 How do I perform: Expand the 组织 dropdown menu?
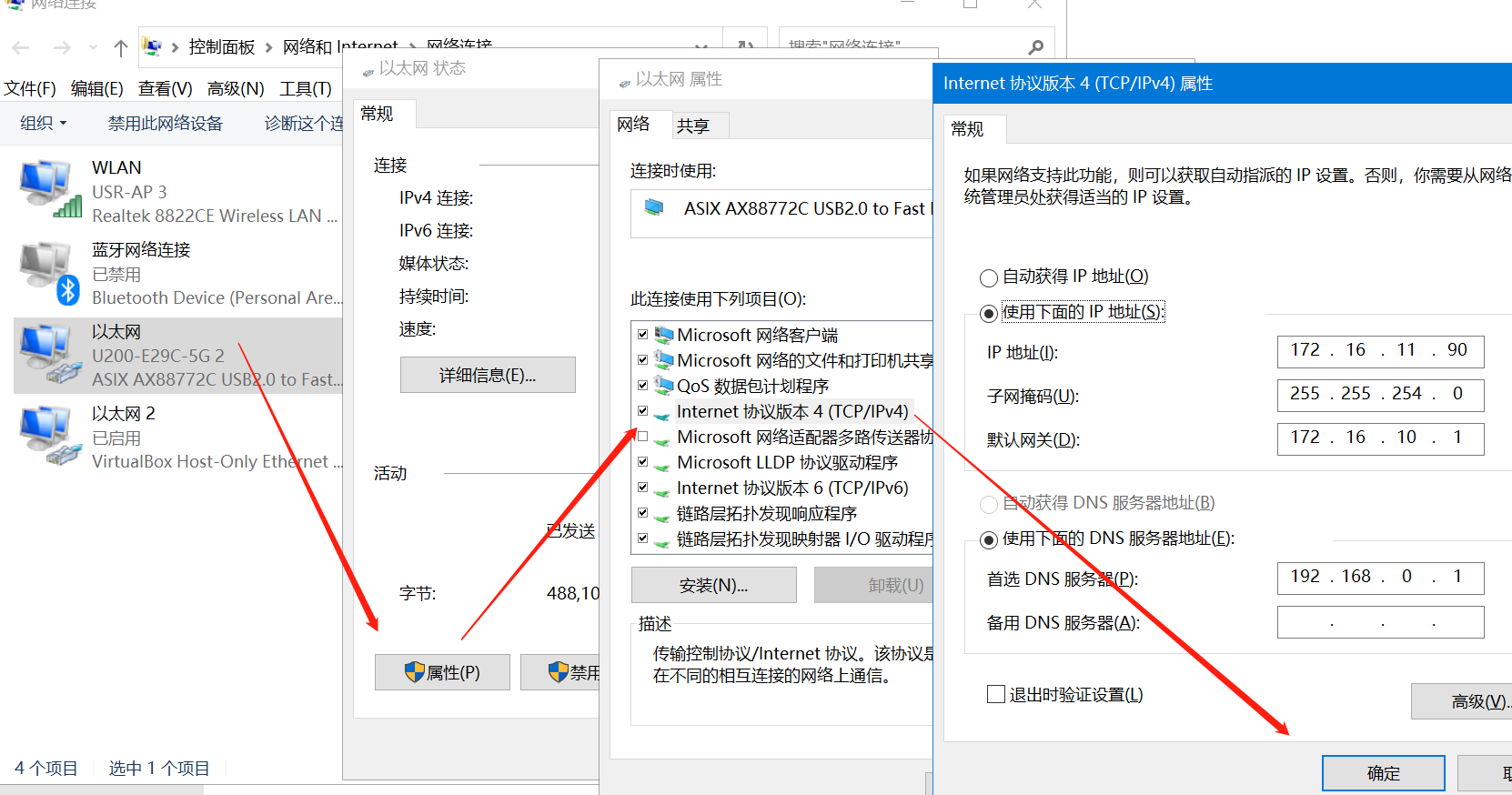pyautogui.click(x=43, y=124)
